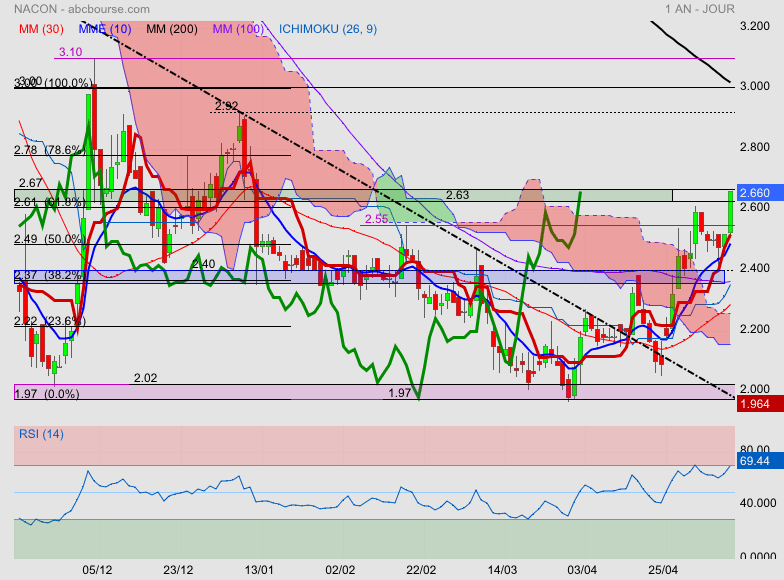Click the MM (30) legend label
784x580 pixels.
[41, 29]
